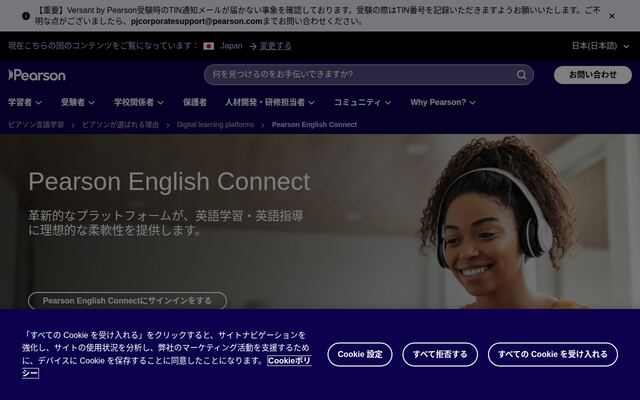Click the magnifier search icon
This screenshot has width=640, height=400.
pyautogui.click(x=521, y=75)
